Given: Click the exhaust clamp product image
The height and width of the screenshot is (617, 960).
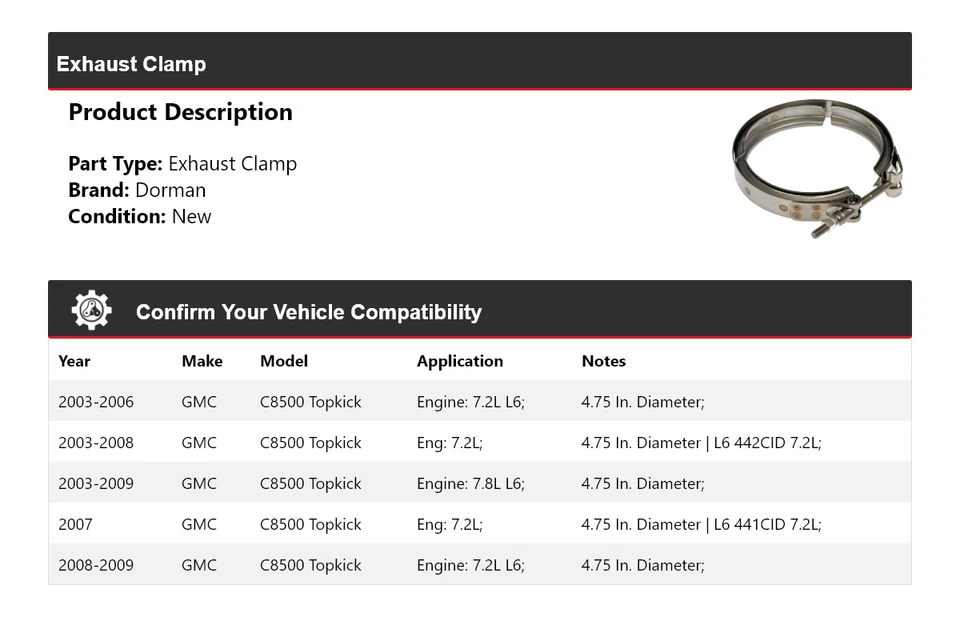Looking at the screenshot, I should tap(817, 168).
